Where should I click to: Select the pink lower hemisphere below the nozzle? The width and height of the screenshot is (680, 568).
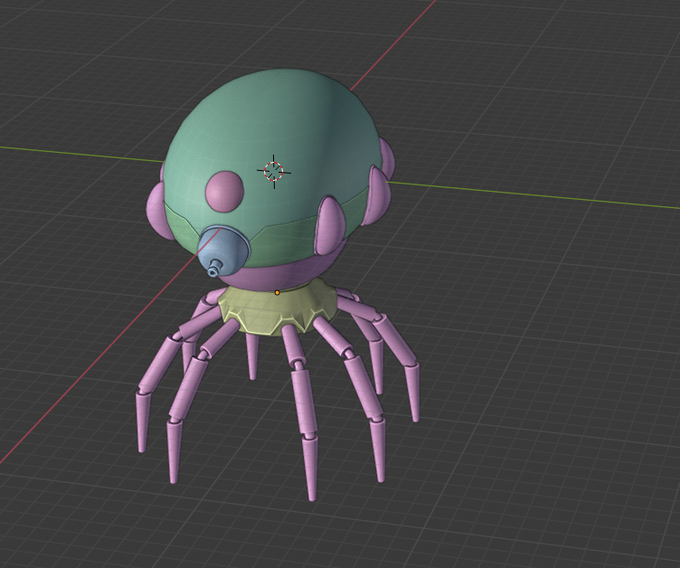(282, 274)
